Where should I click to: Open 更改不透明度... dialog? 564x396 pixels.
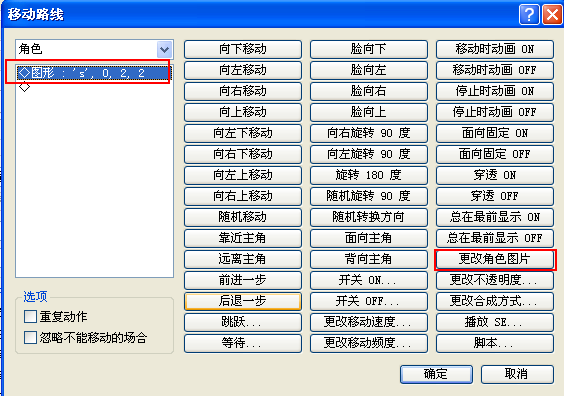pyautogui.click(x=495, y=280)
